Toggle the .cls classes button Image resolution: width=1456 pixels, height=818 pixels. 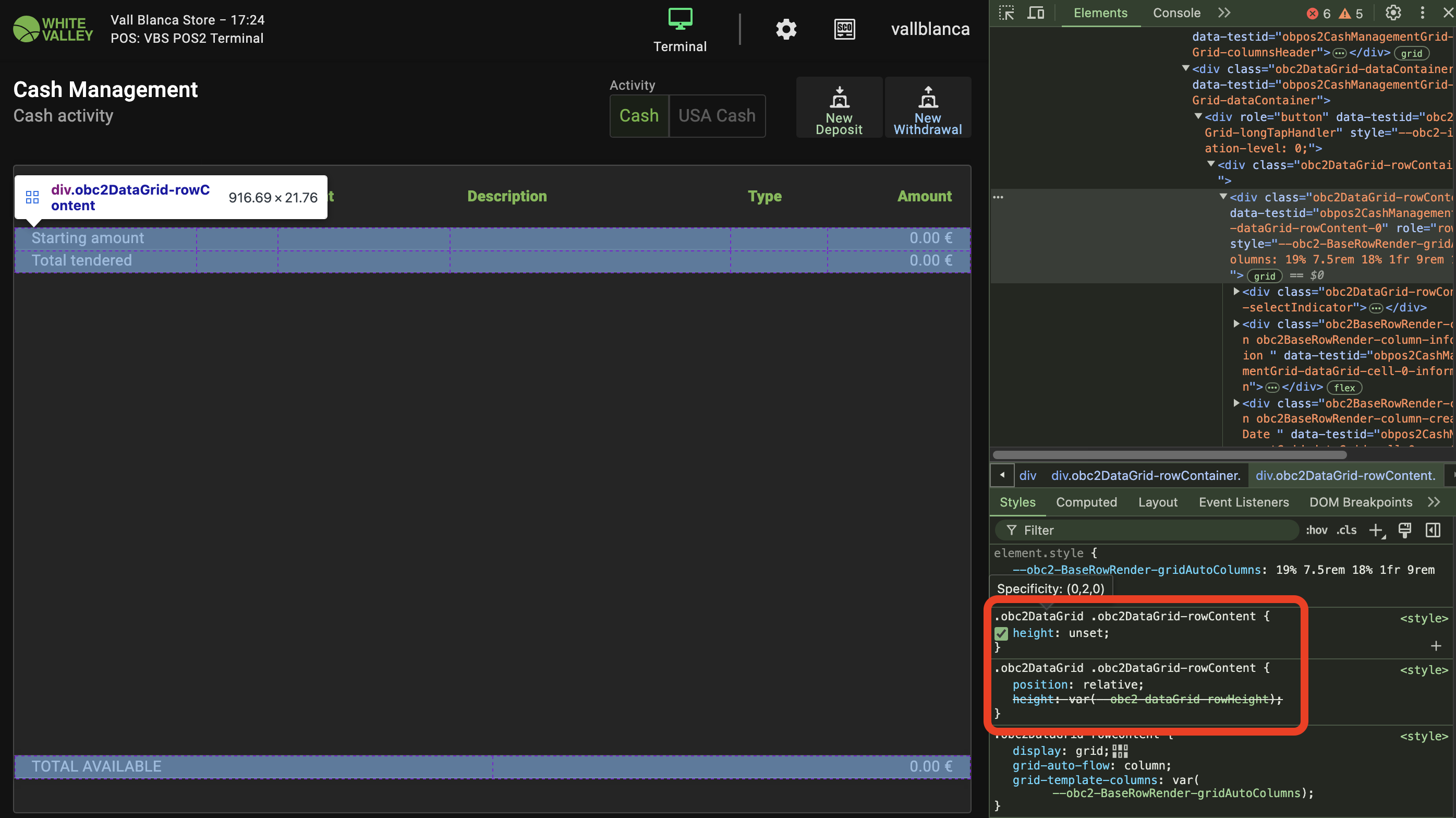(1346, 530)
